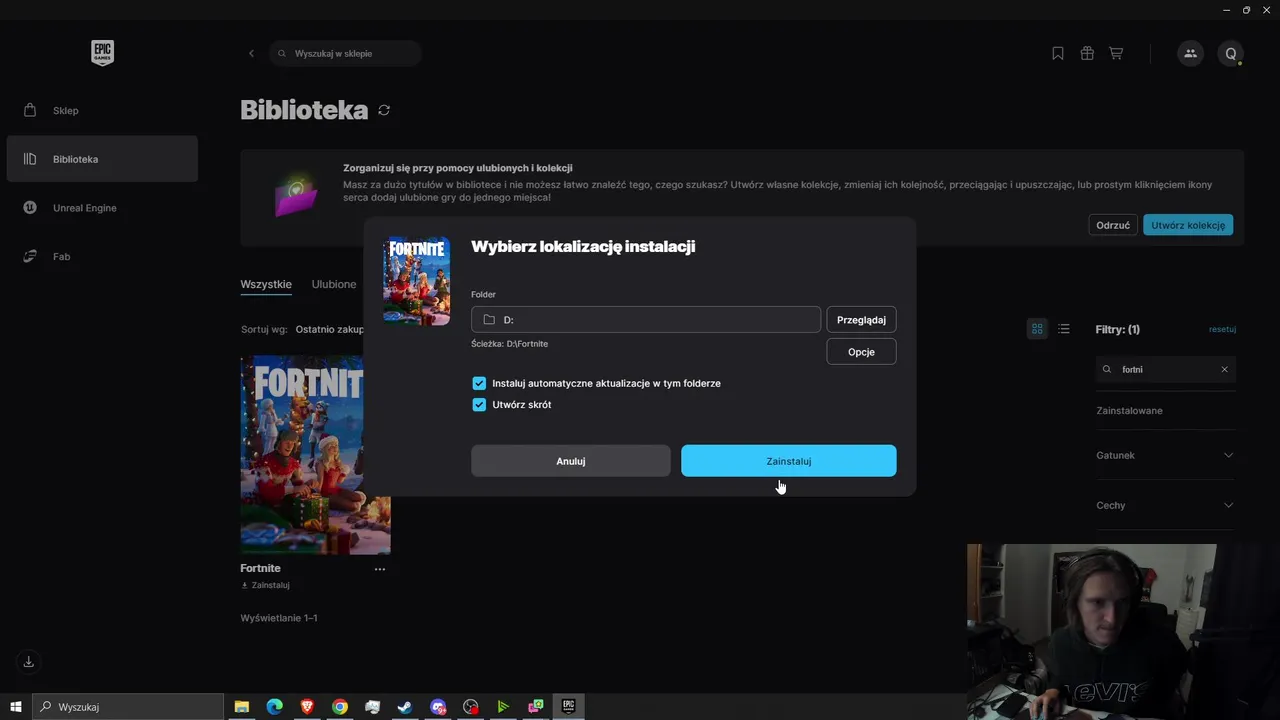Click the D: folder path field

pyautogui.click(x=646, y=319)
